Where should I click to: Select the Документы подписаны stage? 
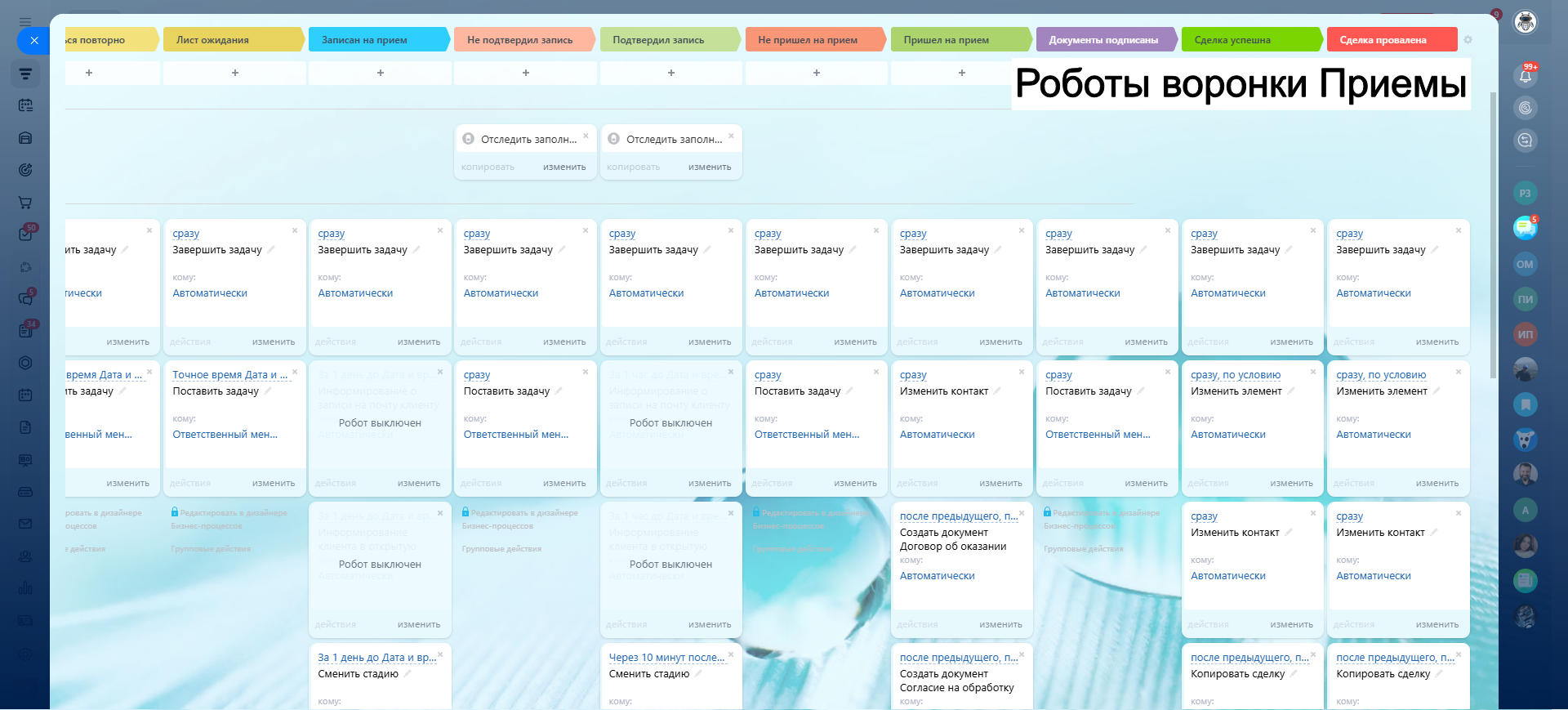click(1107, 40)
